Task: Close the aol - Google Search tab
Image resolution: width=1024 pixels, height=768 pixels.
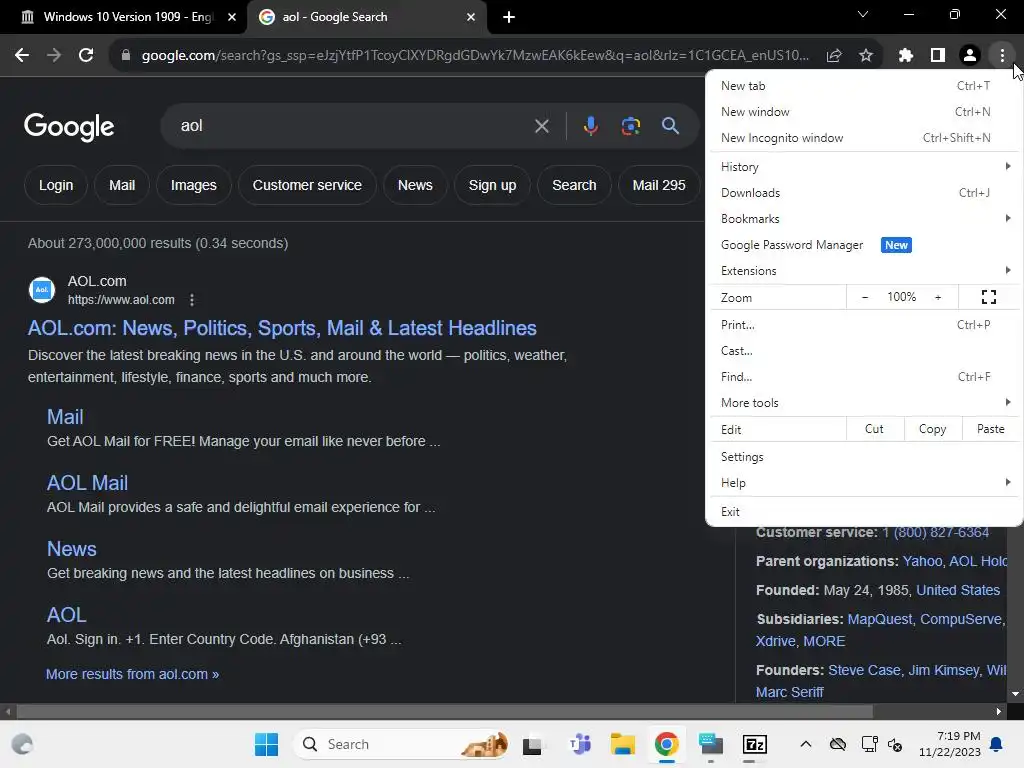Action: point(471,17)
